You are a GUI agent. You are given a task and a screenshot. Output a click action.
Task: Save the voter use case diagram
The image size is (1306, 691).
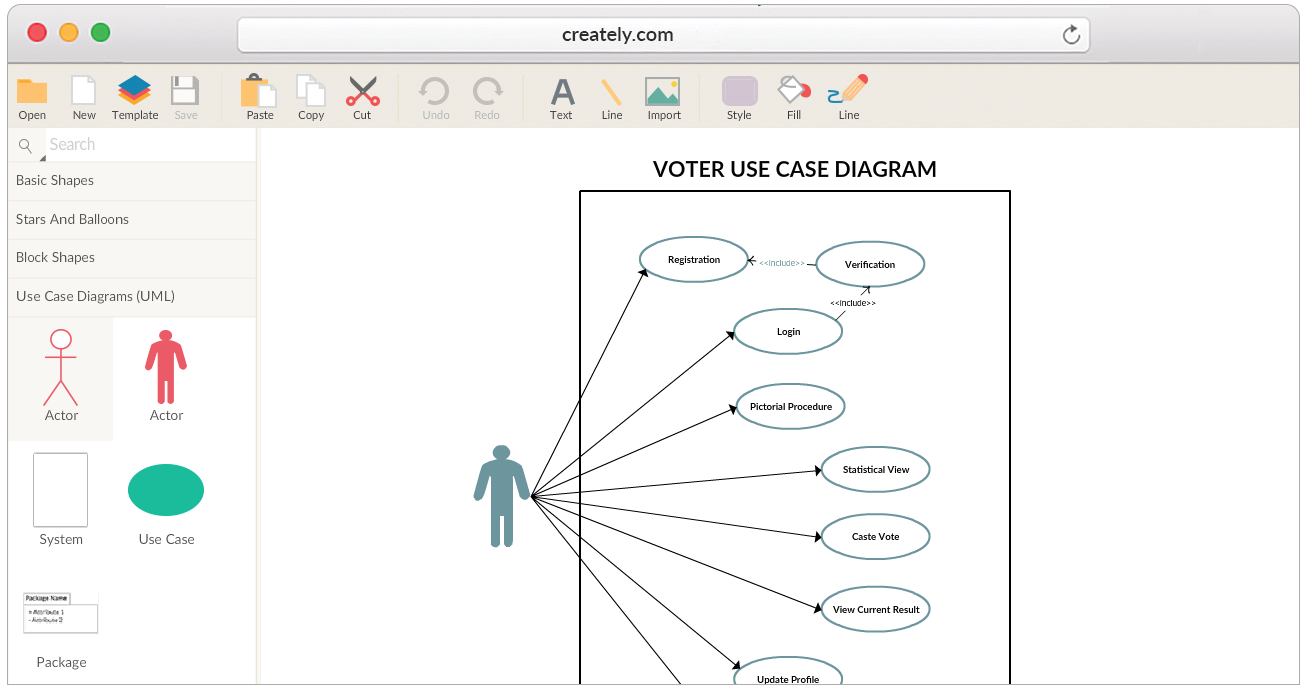coord(186,95)
